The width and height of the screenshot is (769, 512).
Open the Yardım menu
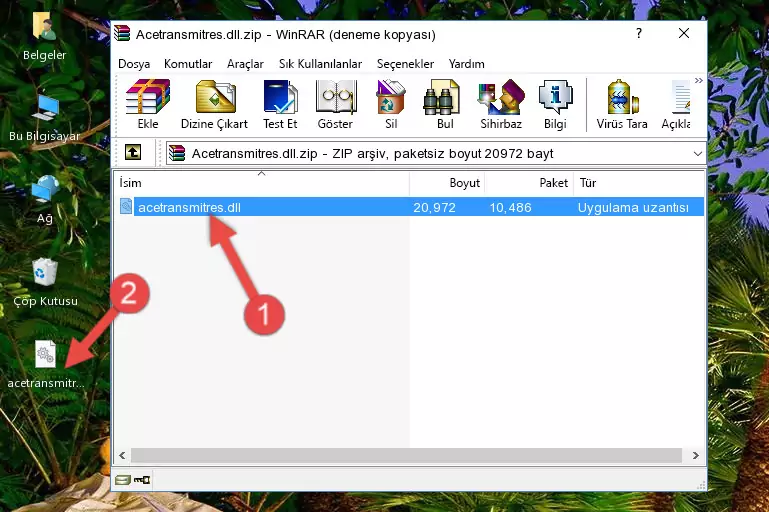pyautogui.click(x=466, y=64)
